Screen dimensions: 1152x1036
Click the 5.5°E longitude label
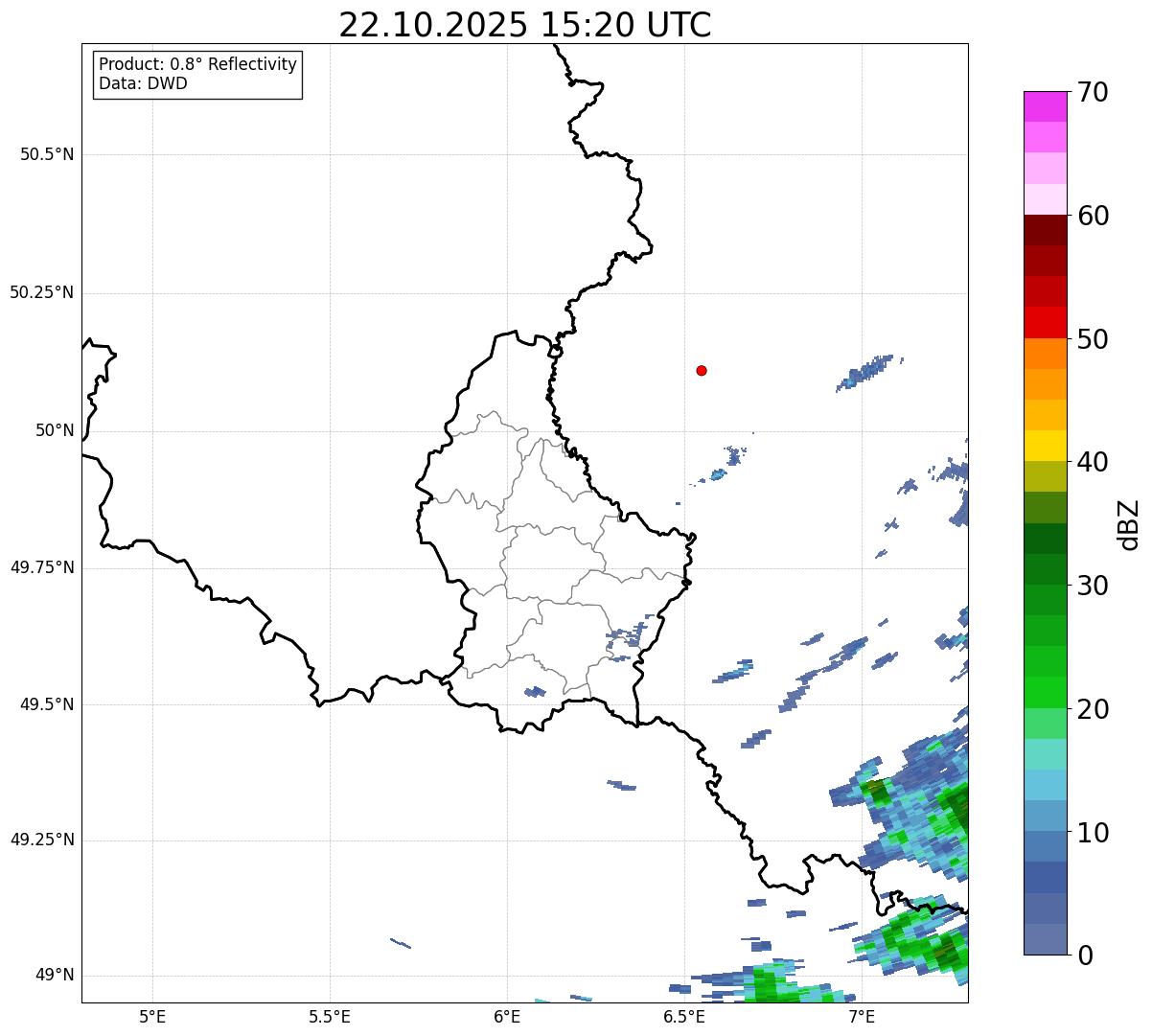330,1016
